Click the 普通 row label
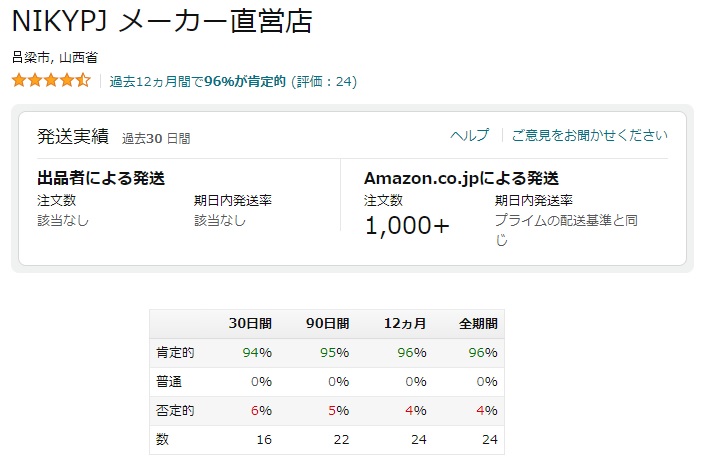Viewport: 708px width, 474px height. point(169,381)
